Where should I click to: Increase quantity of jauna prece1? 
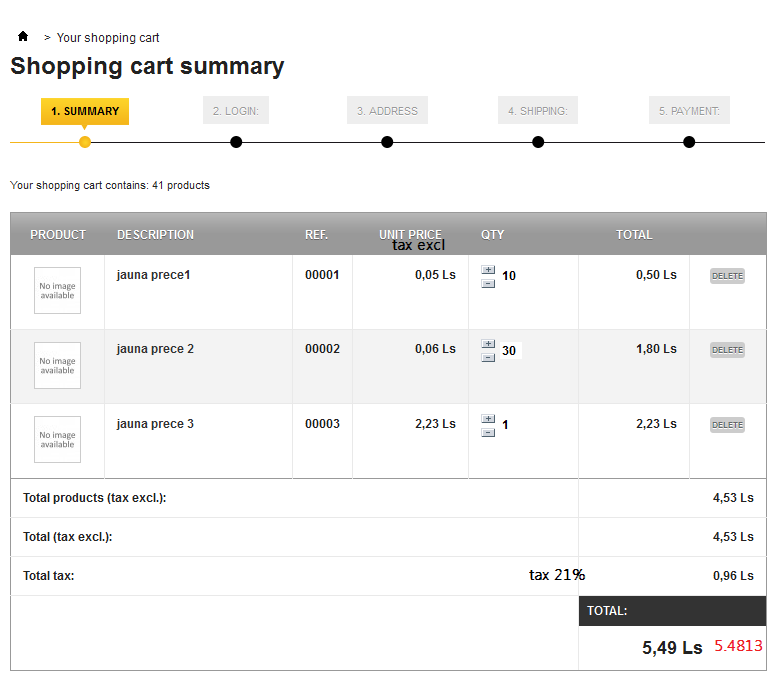tap(488, 269)
